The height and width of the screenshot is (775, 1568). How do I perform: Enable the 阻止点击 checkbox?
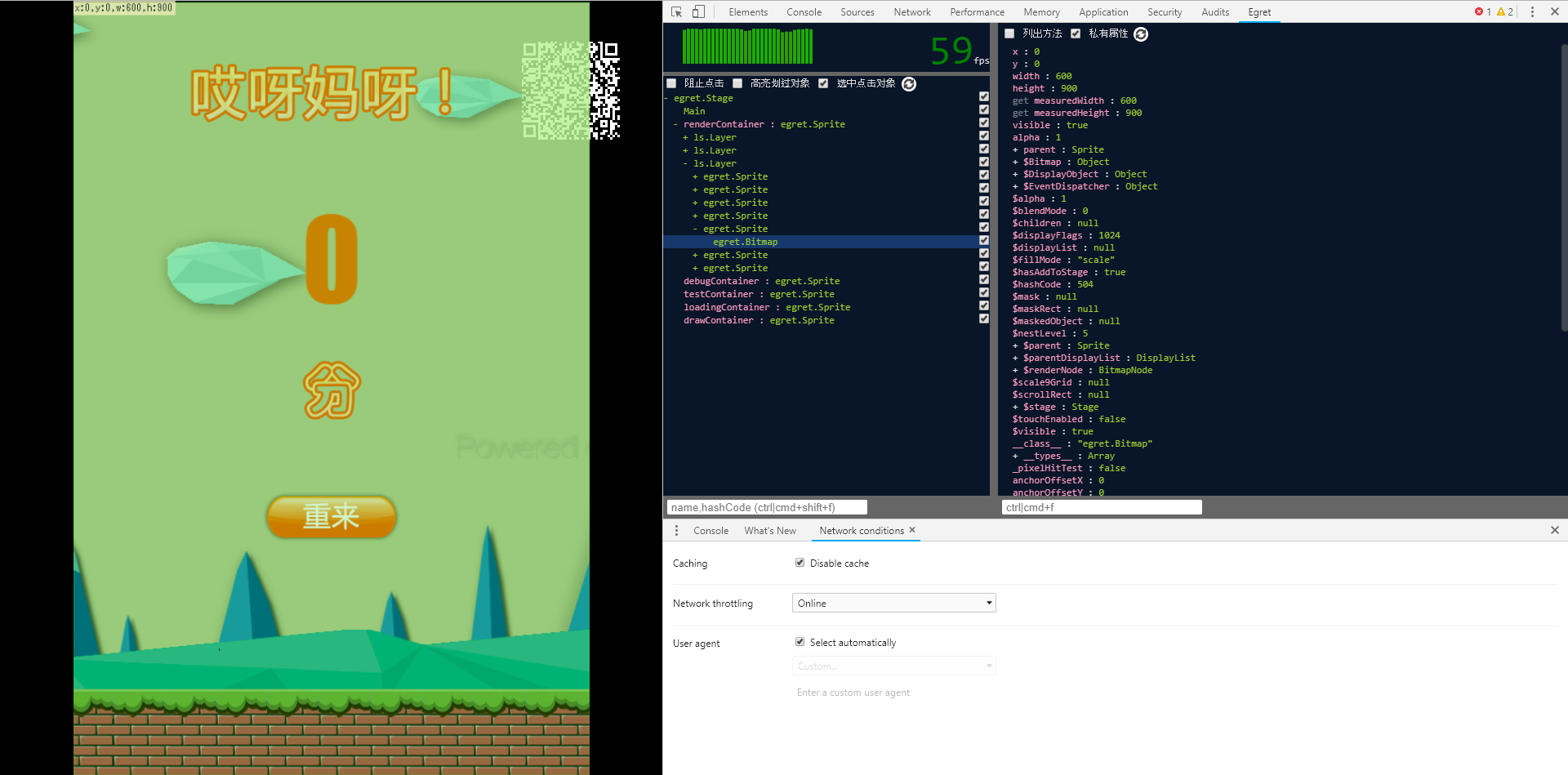[671, 83]
